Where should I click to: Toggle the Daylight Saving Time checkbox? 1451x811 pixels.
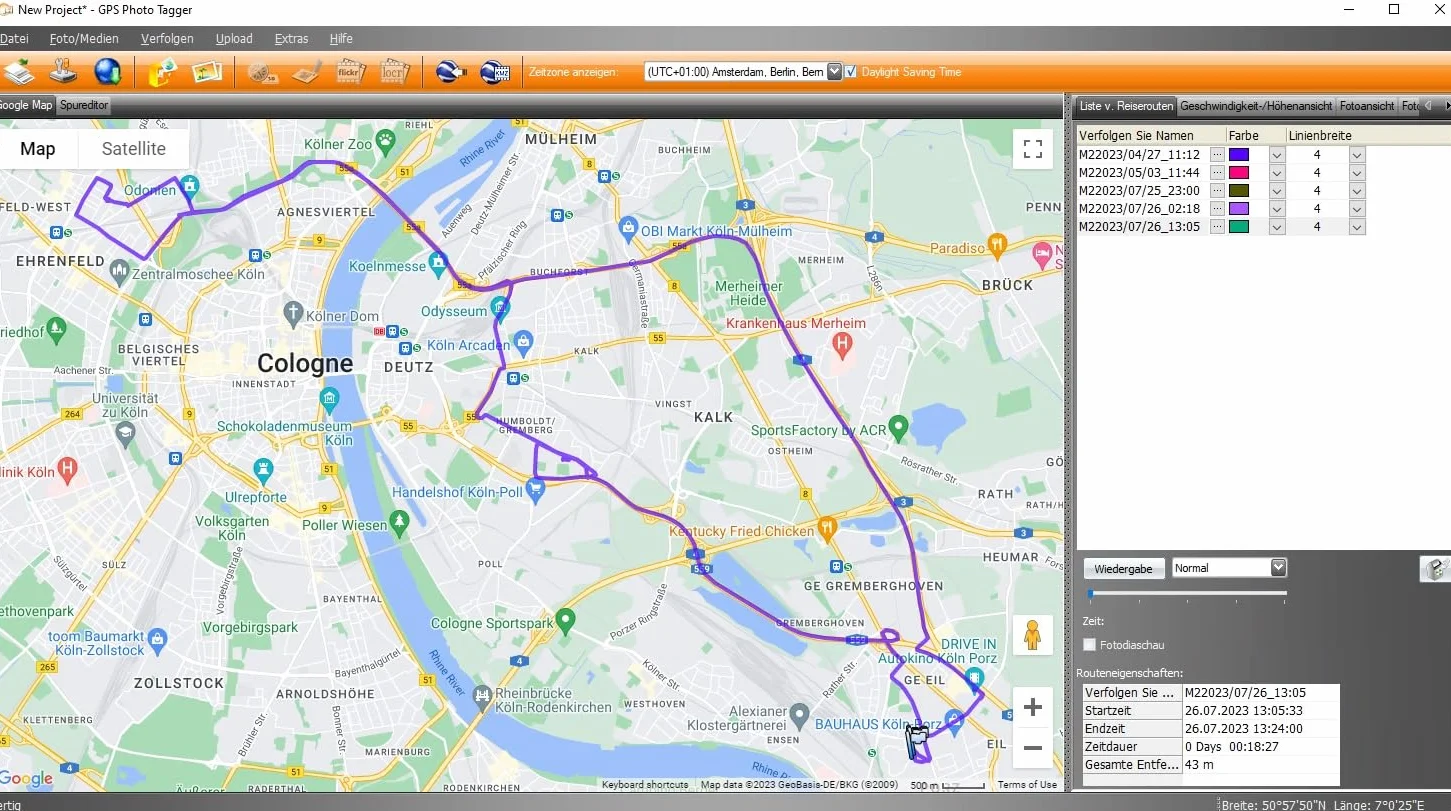point(851,72)
